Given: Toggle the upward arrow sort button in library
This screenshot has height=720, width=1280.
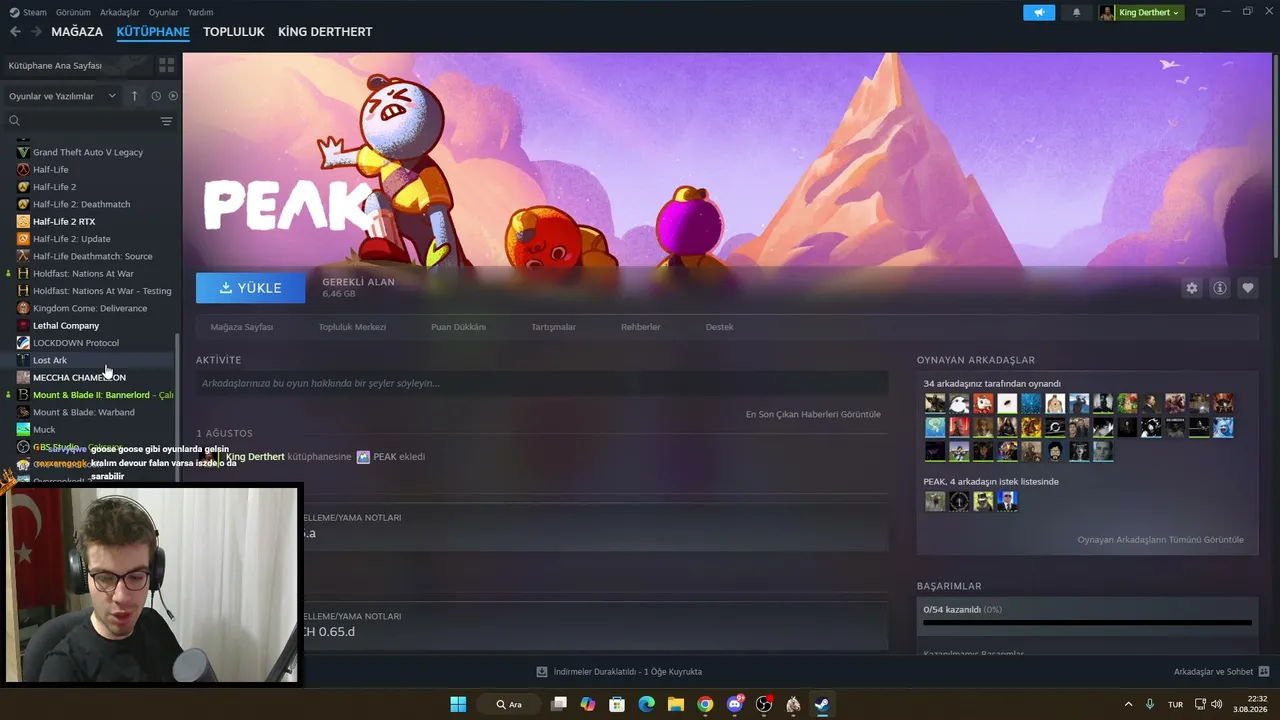Looking at the screenshot, I should 135,96.
